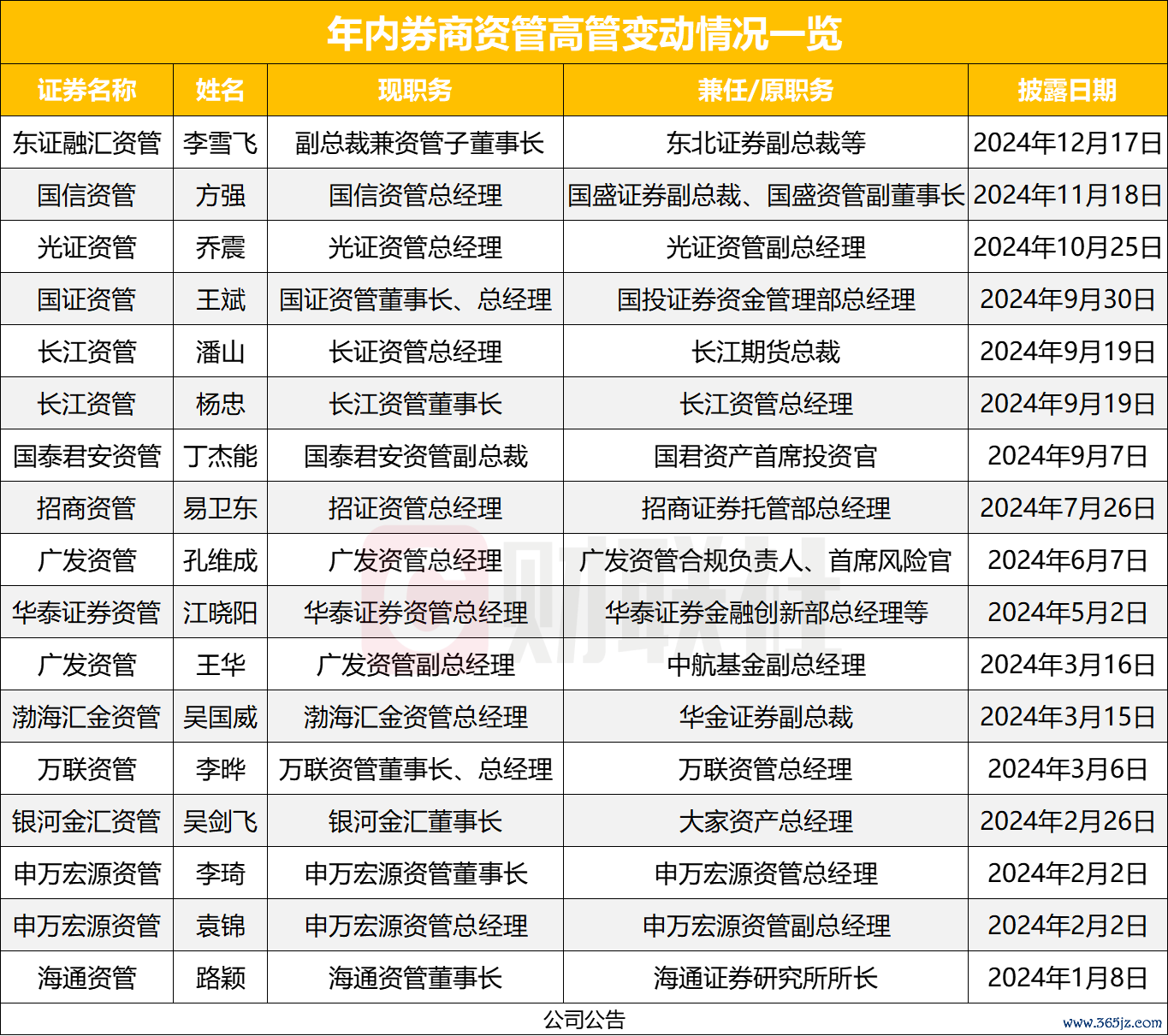Click the date 2024年9月30日
1168x1036 pixels.
coord(1067,299)
